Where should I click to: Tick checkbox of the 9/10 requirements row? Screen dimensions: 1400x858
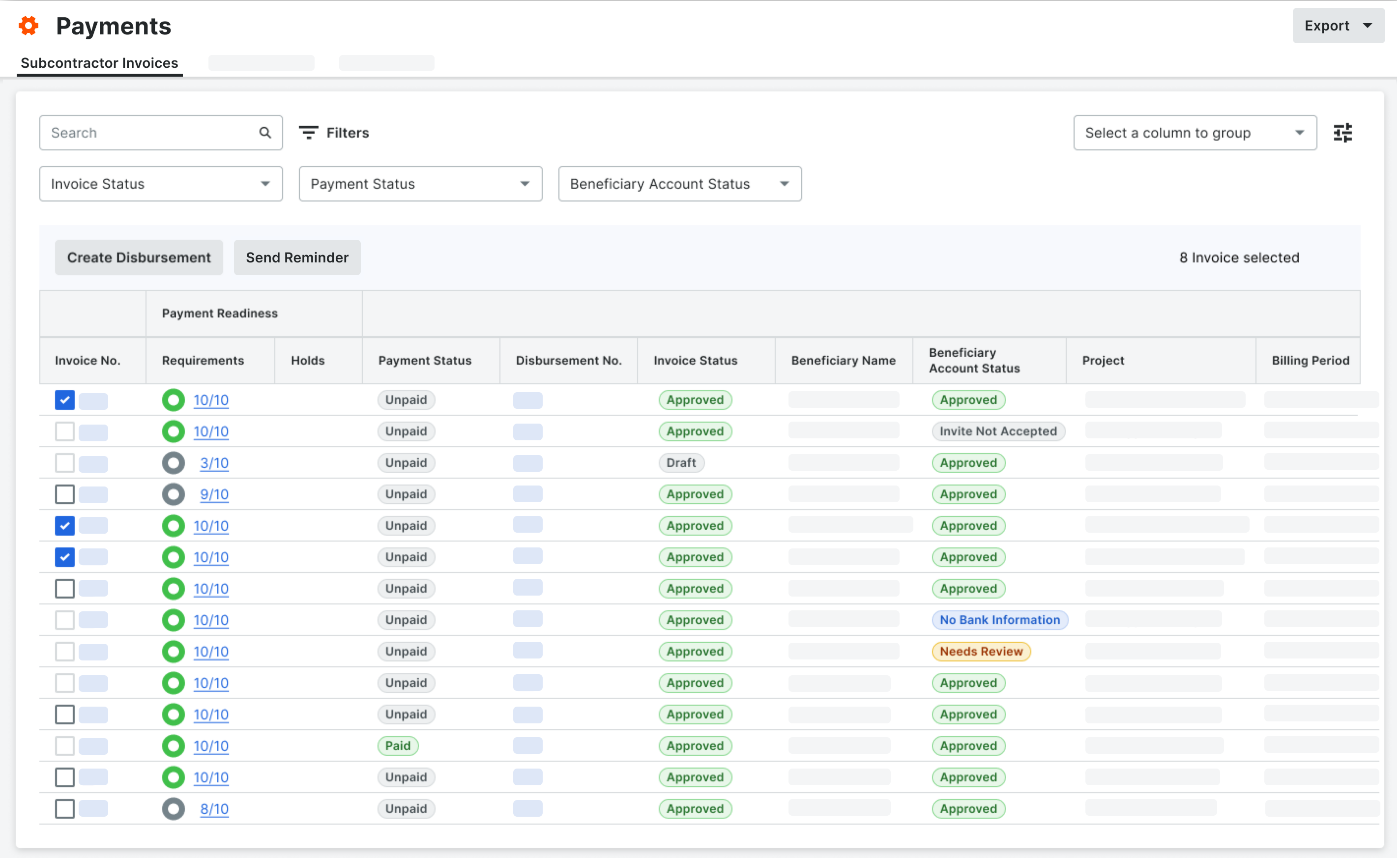point(65,494)
